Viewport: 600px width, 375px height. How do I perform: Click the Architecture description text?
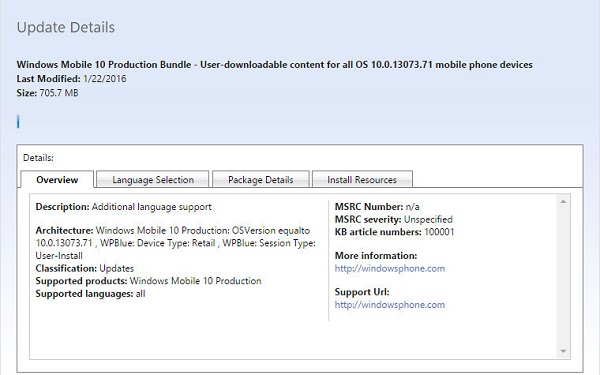coord(176,243)
